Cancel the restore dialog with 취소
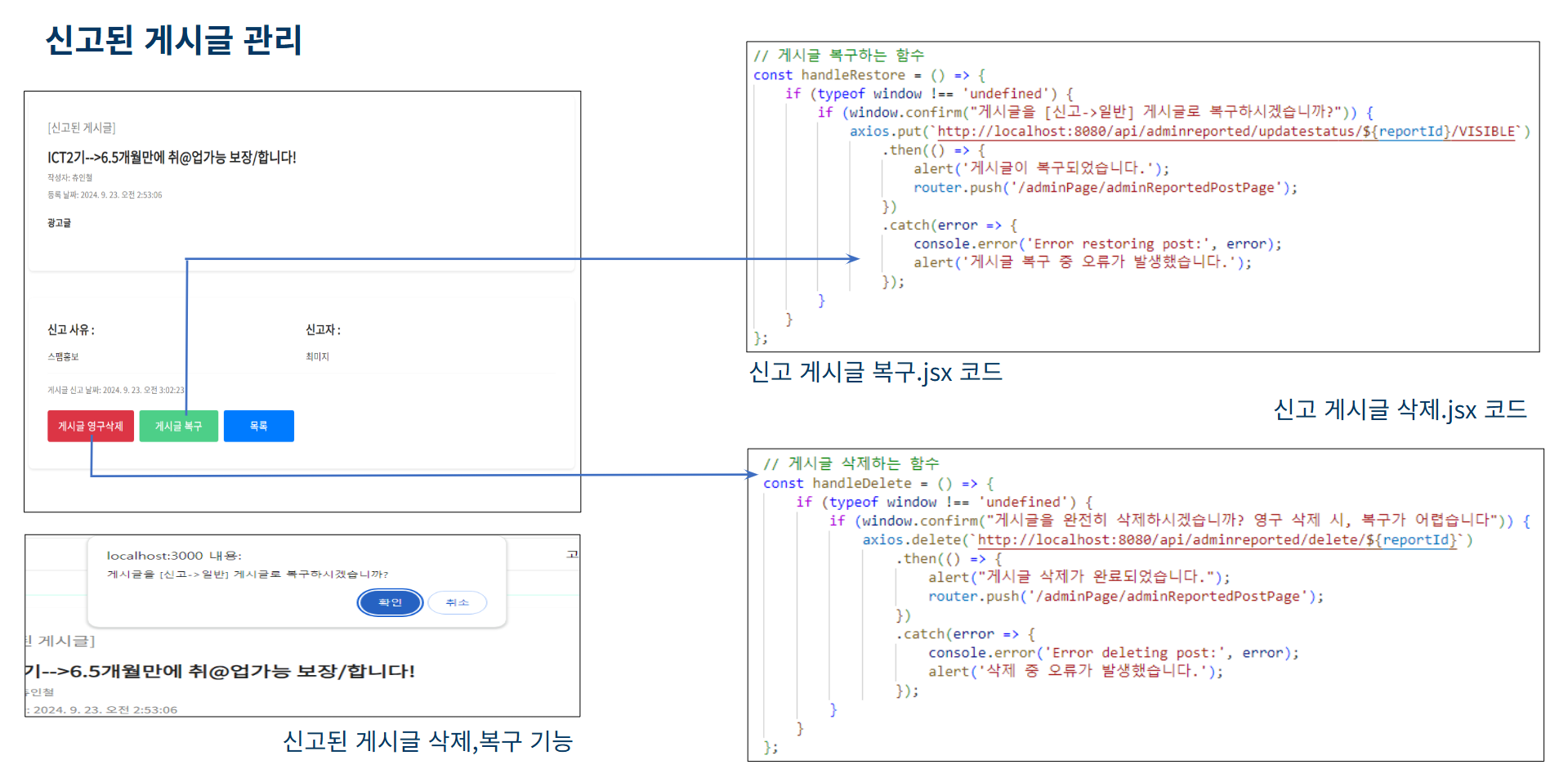 pyautogui.click(x=457, y=602)
